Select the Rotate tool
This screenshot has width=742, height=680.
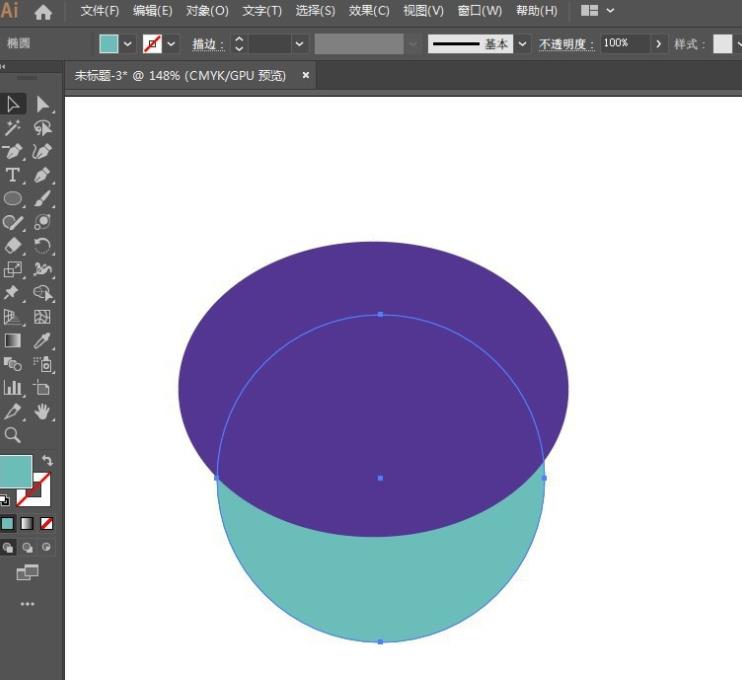(x=43, y=246)
